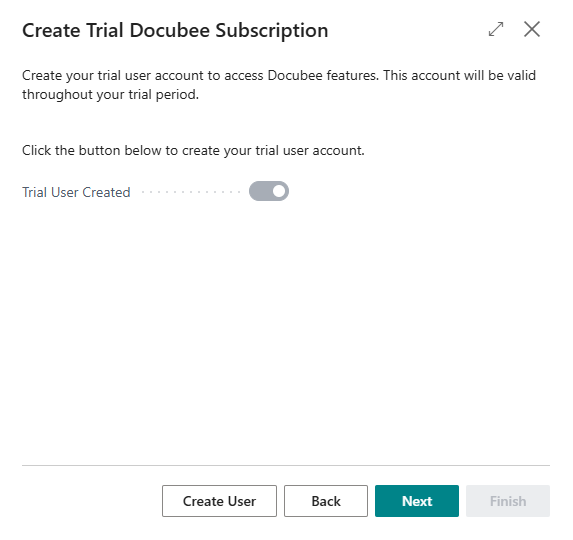
Task: Click the separator line above the wizard buttons
Action: pos(286,465)
